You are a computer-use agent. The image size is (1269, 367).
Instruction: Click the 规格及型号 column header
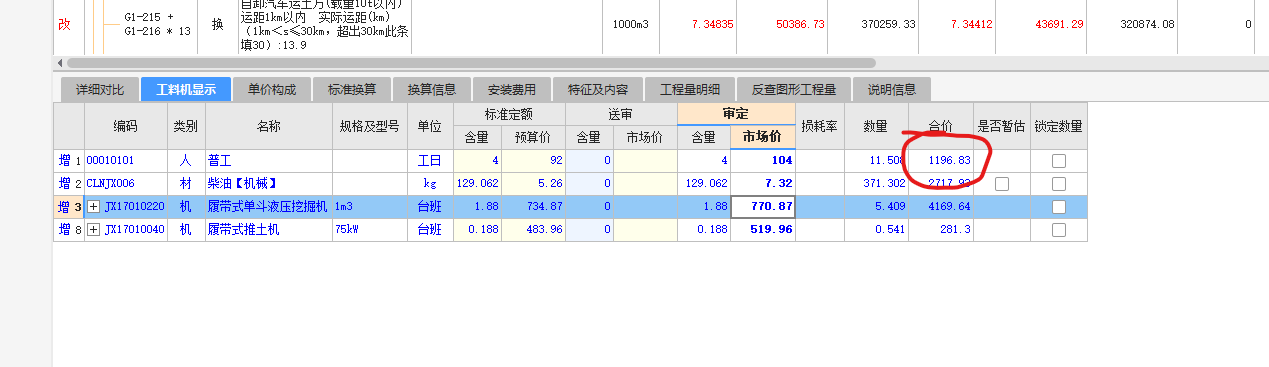coord(369,126)
